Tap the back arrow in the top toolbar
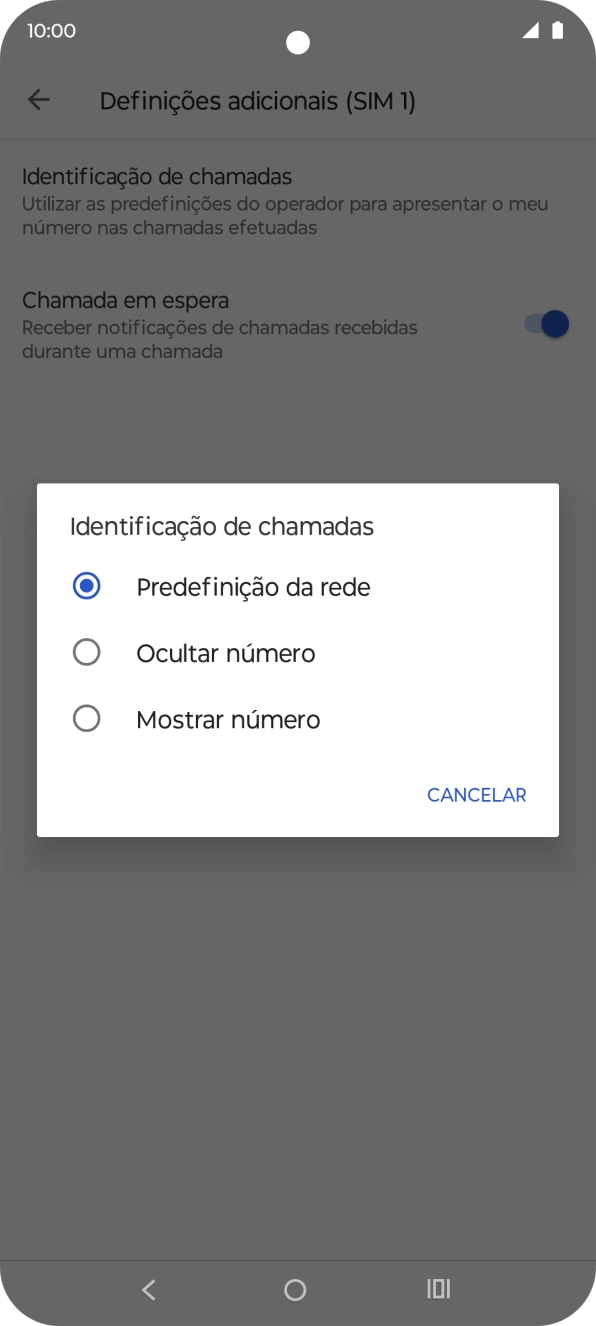The width and height of the screenshot is (596, 1326). click(x=38, y=99)
